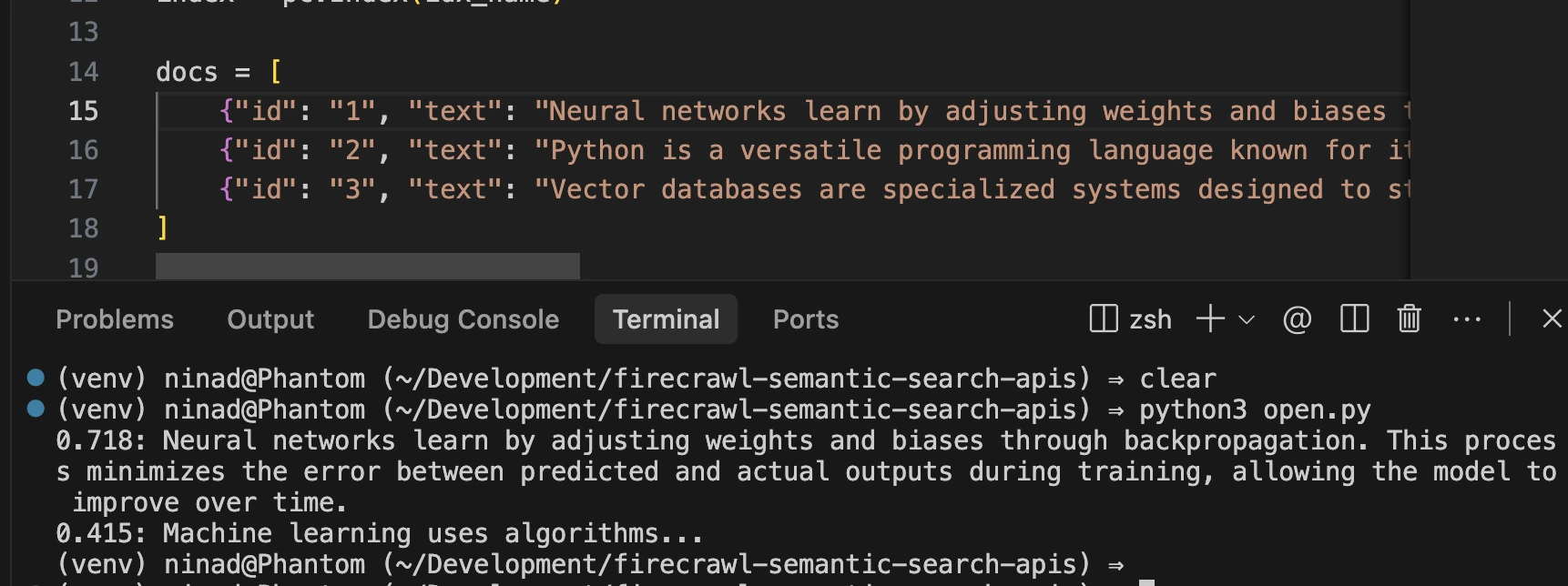Close the bottom panel with the X

(1552, 319)
